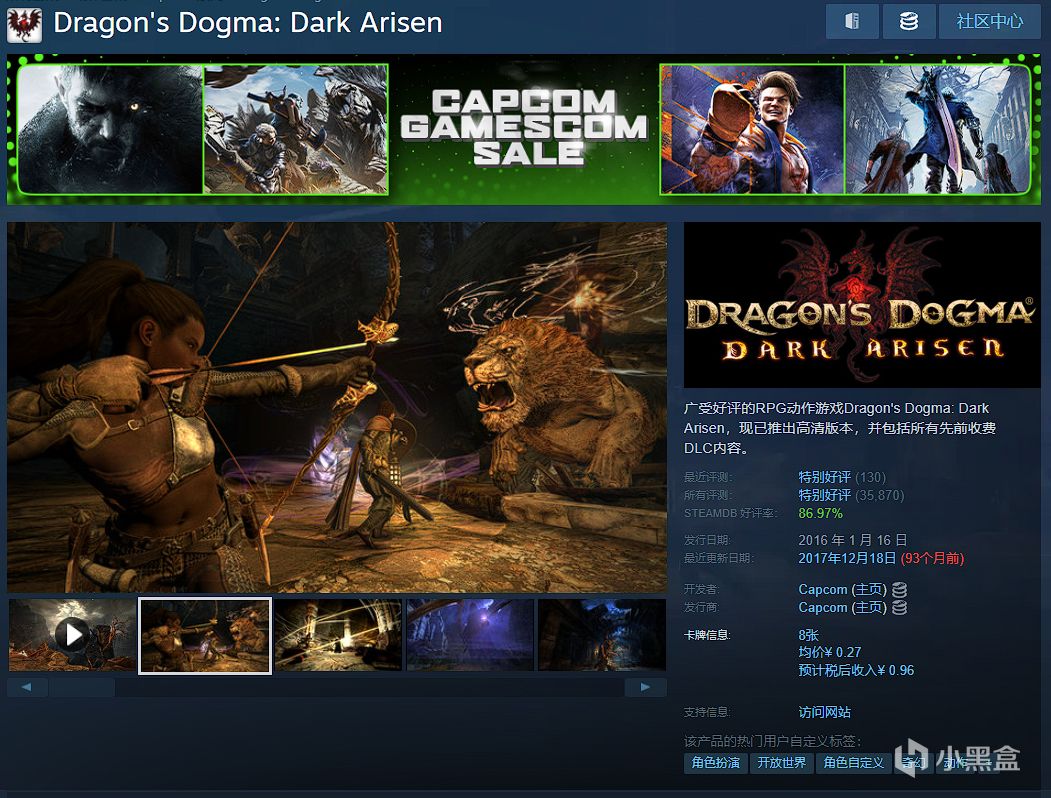Viewport: 1051px width, 798px height.
Task: Click the 预计税后收入¥ 0.96 link
Action: [x=856, y=670]
